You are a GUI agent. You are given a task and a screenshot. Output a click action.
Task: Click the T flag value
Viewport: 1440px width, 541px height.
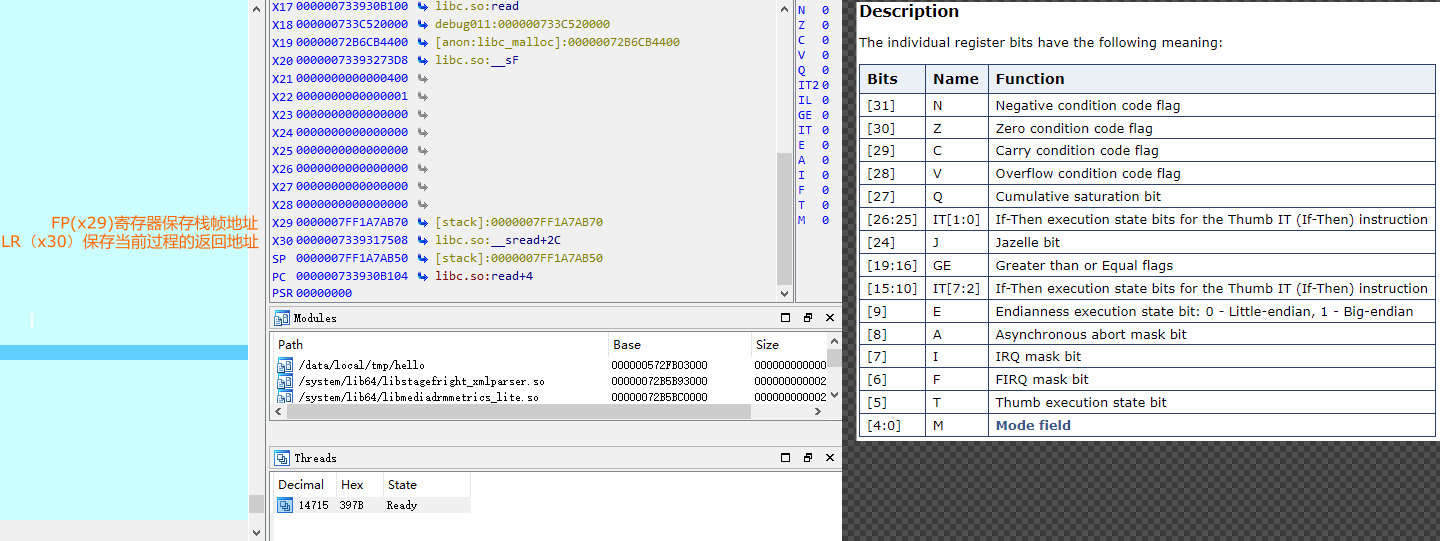point(825,205)
